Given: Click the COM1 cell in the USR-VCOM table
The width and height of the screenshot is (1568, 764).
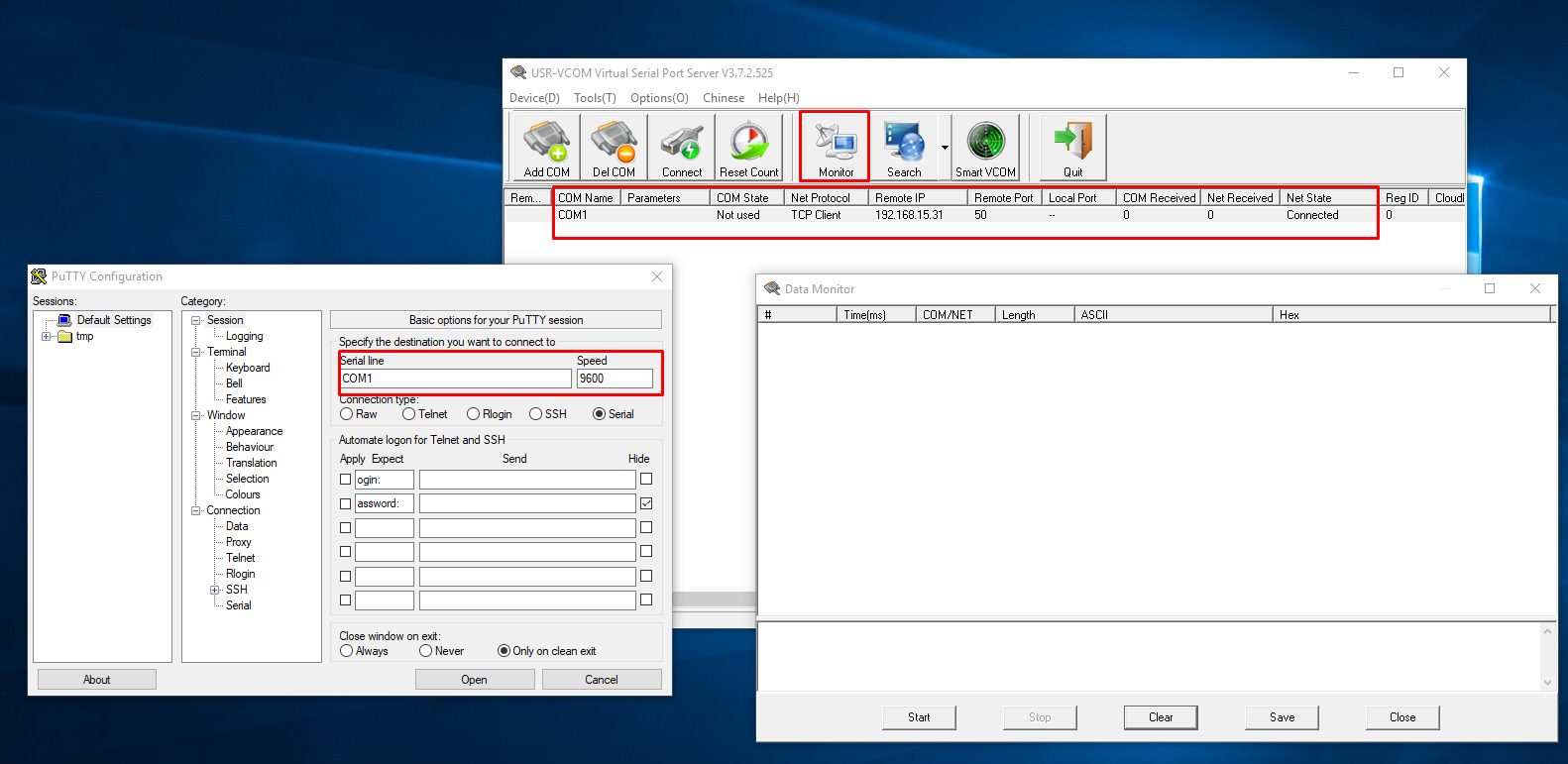Looking at the screenshot, I should (x=573, y=215).
